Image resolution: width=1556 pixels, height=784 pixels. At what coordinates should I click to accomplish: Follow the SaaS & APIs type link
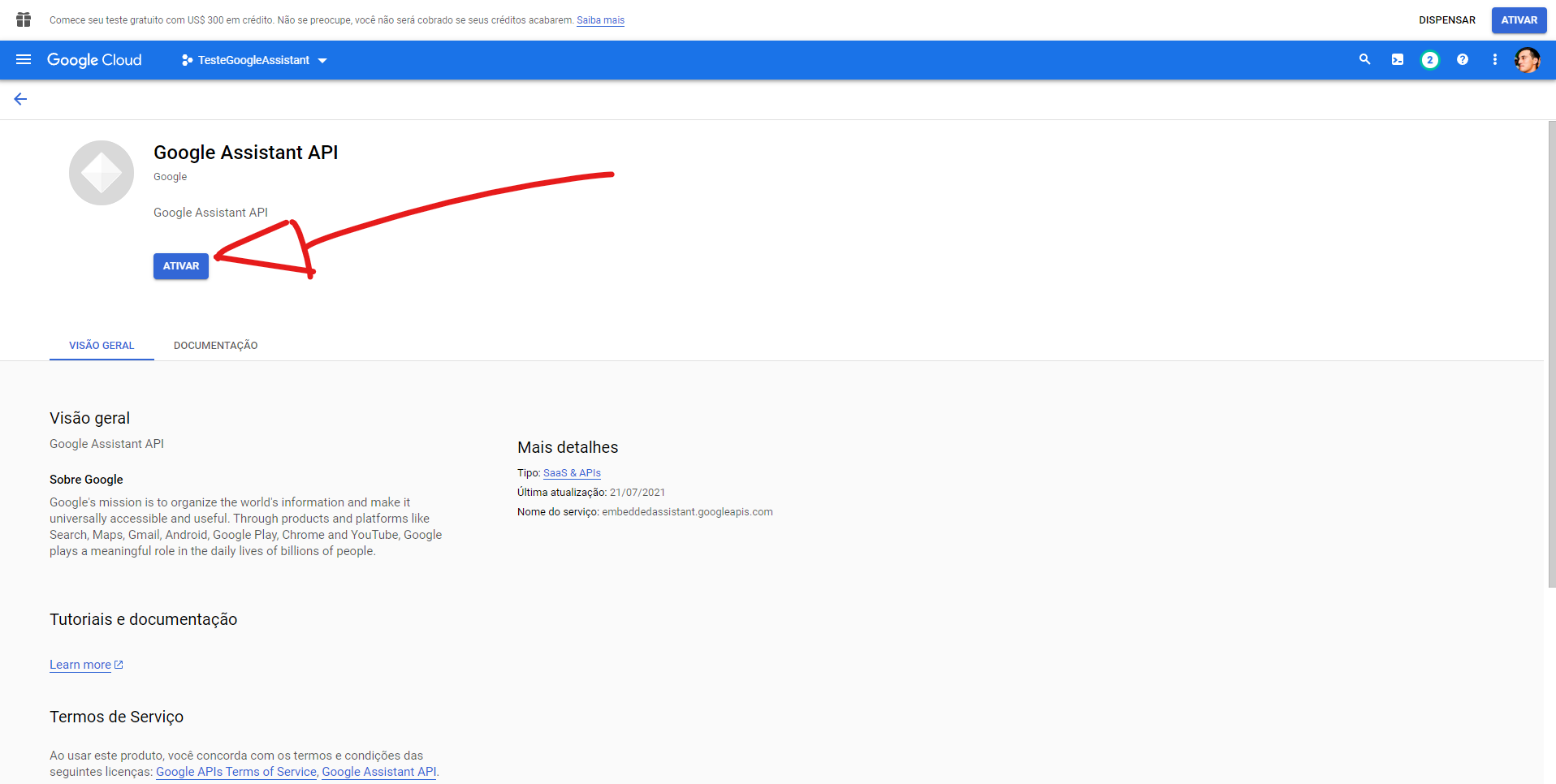coord(572,472)
